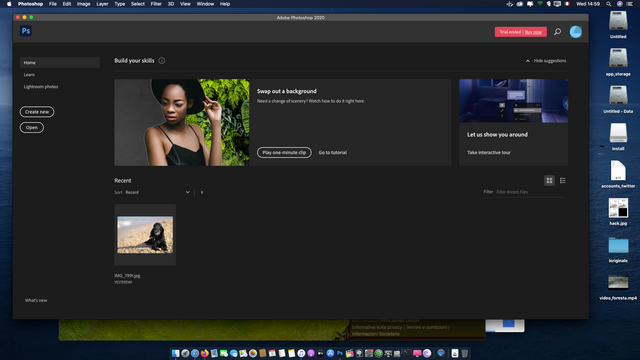Open iTunes Music from the Dock
Image resolution: width=640 pixels, height=360 pixels.
pos(301,353)
